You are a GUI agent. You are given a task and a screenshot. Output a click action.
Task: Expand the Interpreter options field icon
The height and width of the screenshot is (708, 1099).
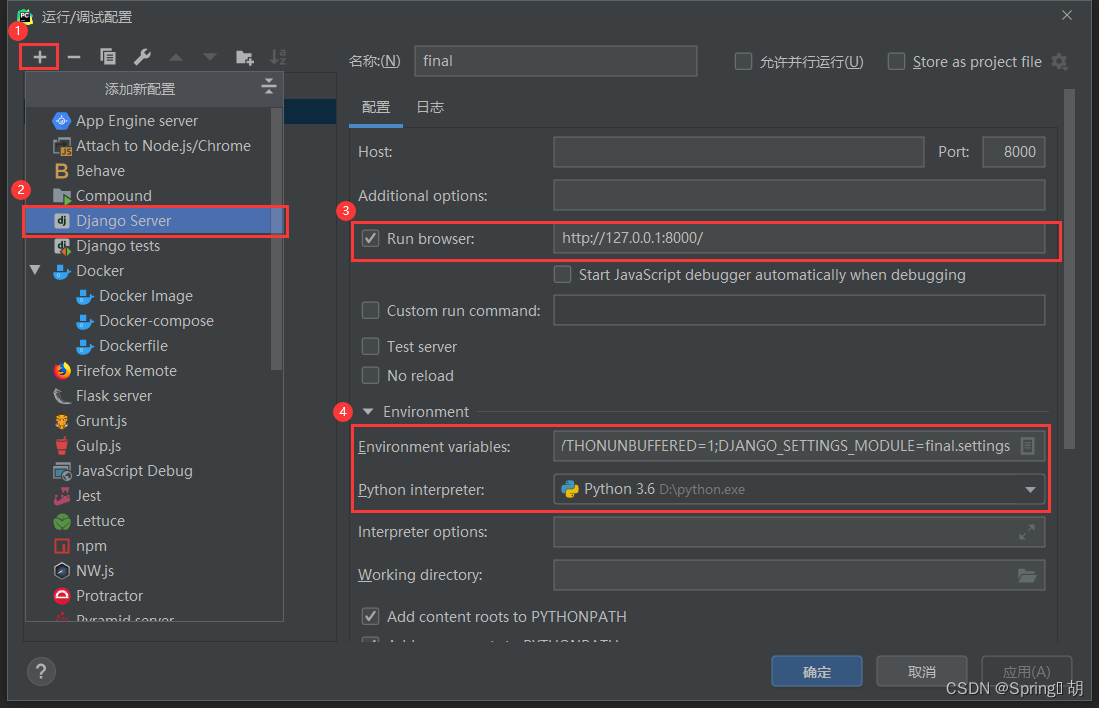tap(1027, 532)
